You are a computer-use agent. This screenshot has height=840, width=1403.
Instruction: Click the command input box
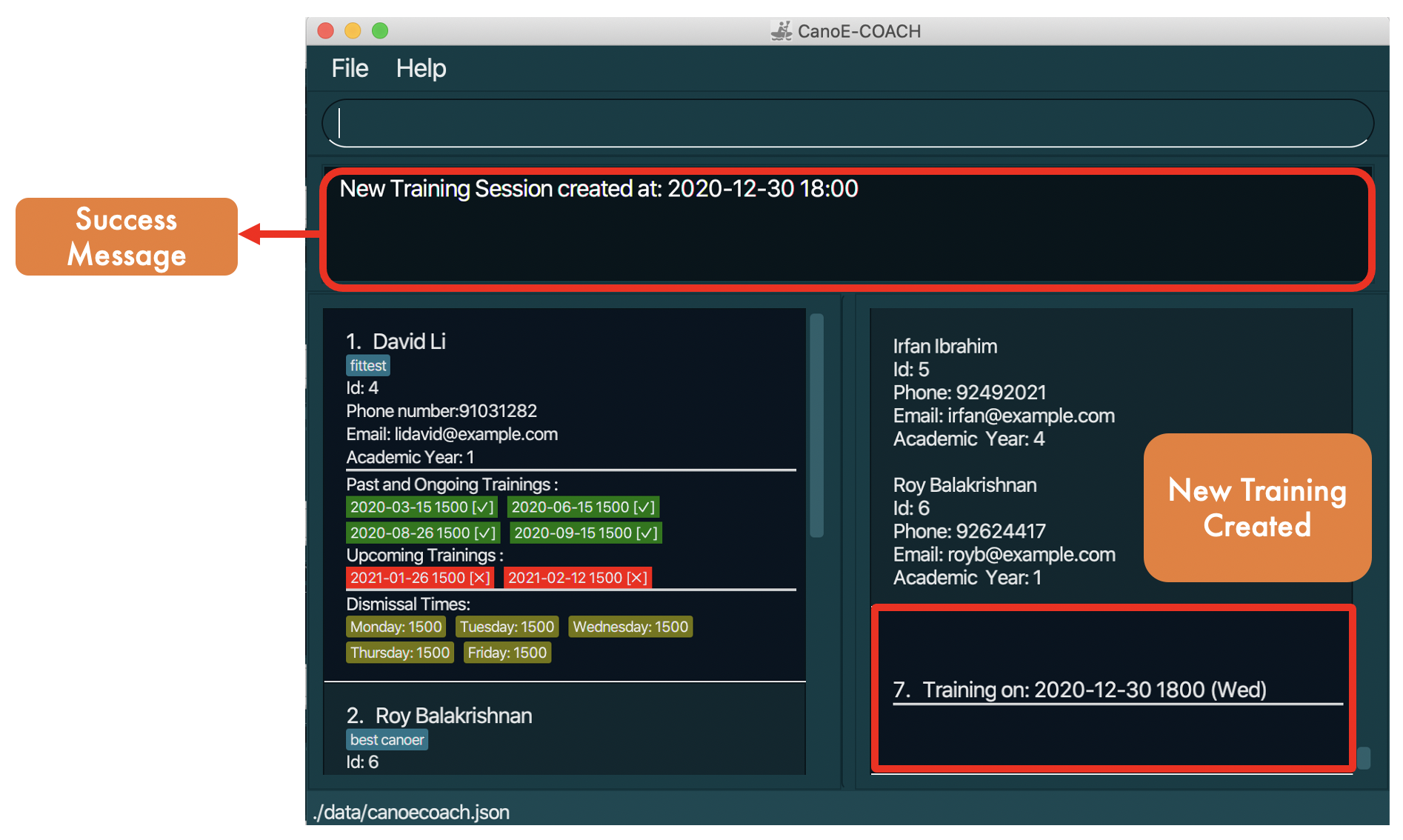[847, 123]
